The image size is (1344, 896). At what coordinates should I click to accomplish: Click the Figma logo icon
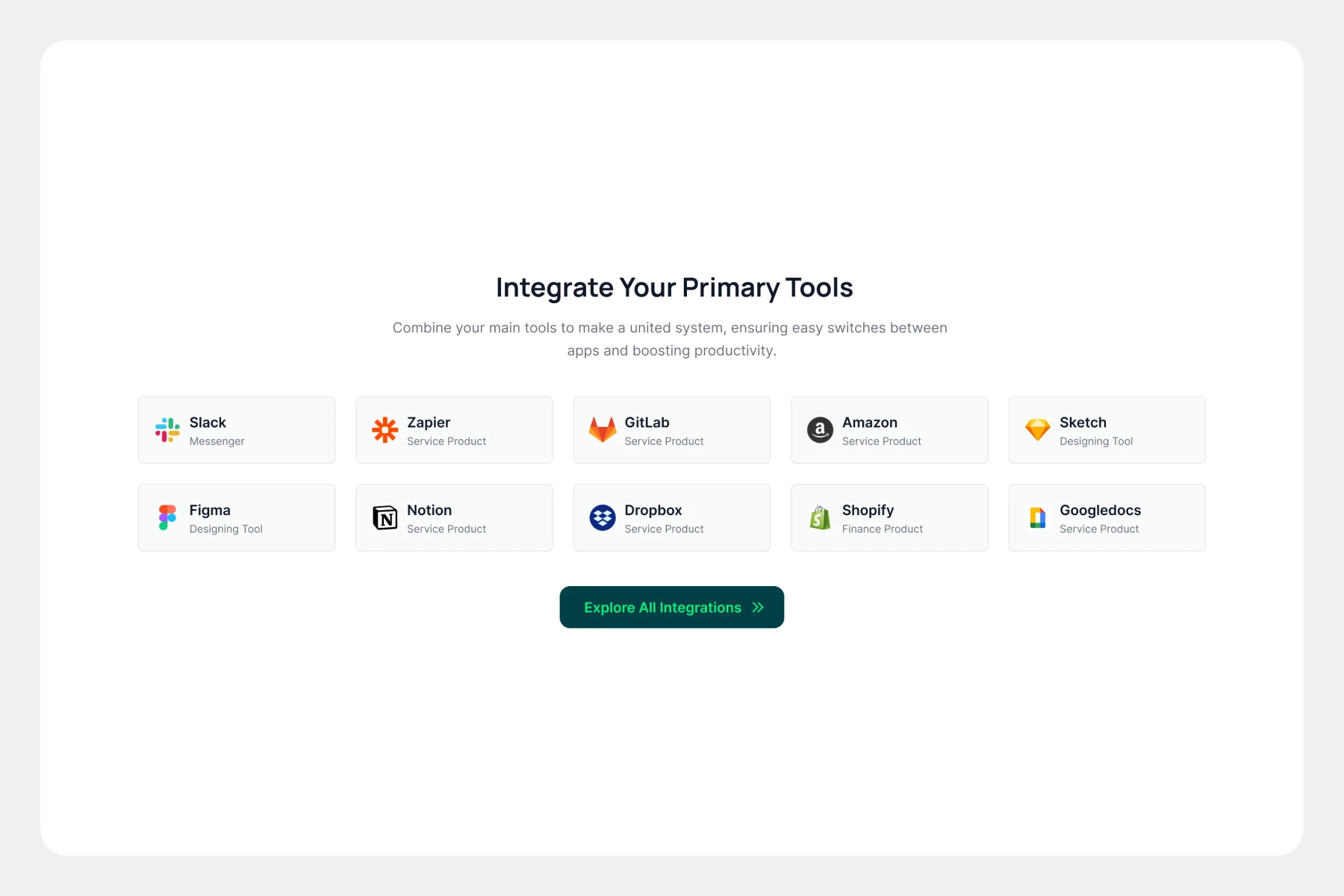click(x=167, y=517)
